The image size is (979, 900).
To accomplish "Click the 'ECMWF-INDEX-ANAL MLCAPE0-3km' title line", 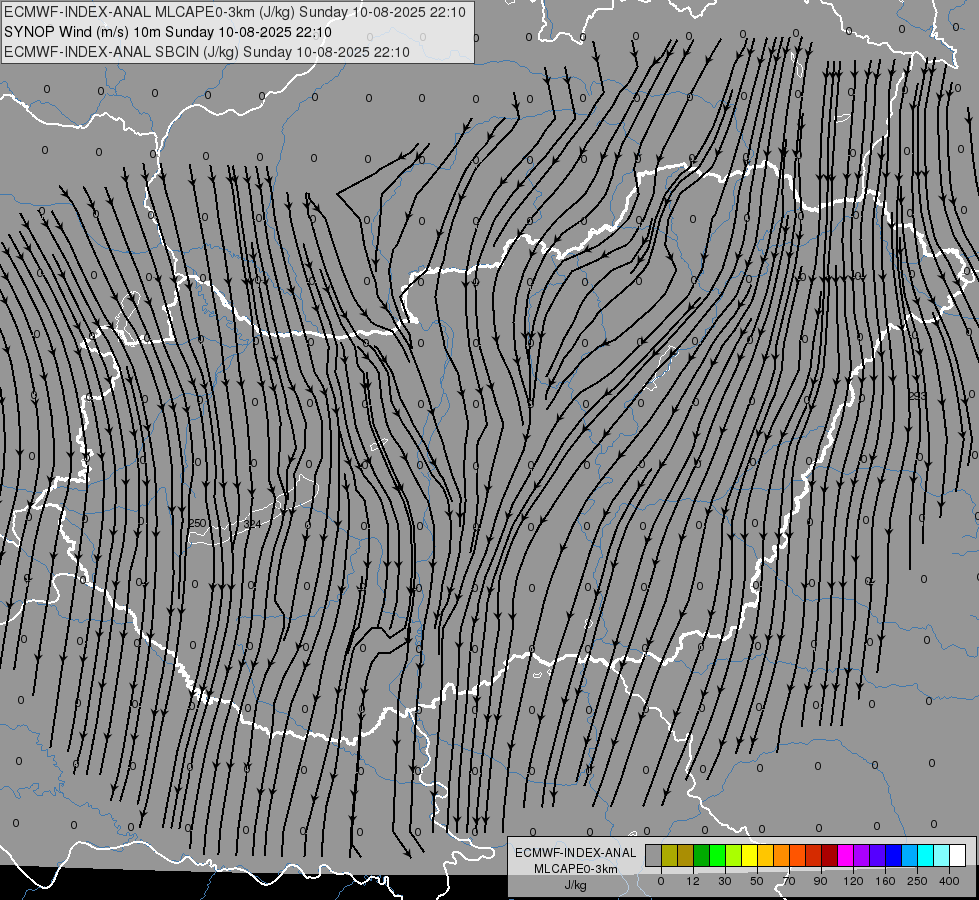I will click(235, 12).
